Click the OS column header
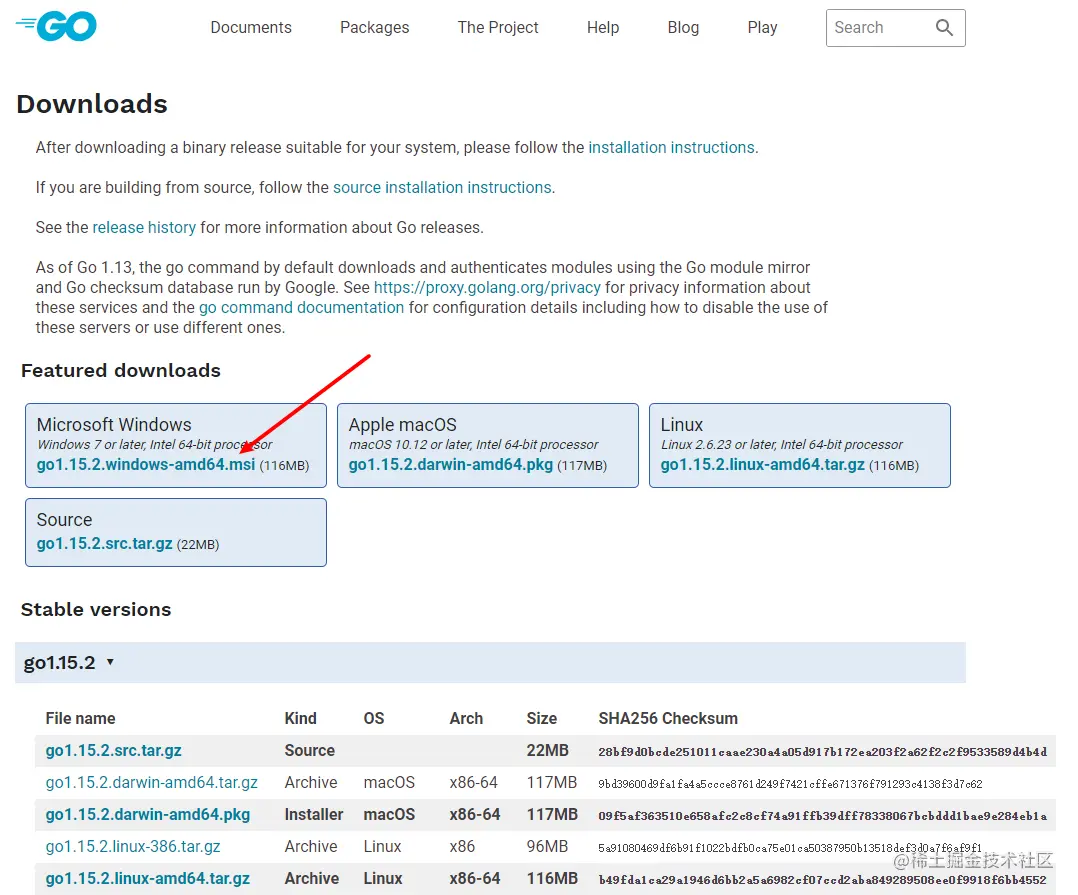This screenshot has width=1078, height=895. pyautogui.click(x=374, y=718)
